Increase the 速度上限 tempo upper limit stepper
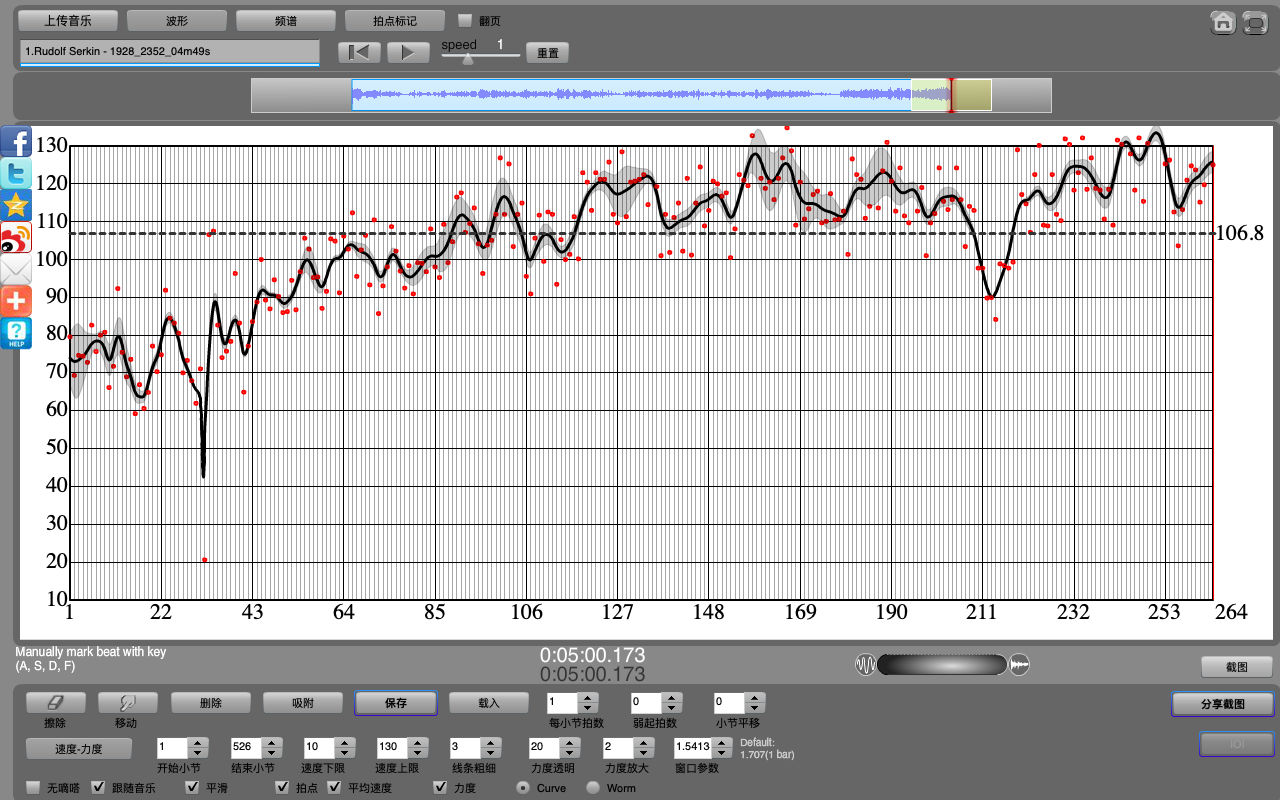This screenshot has height=800, width=1280. tap(414, 742)
